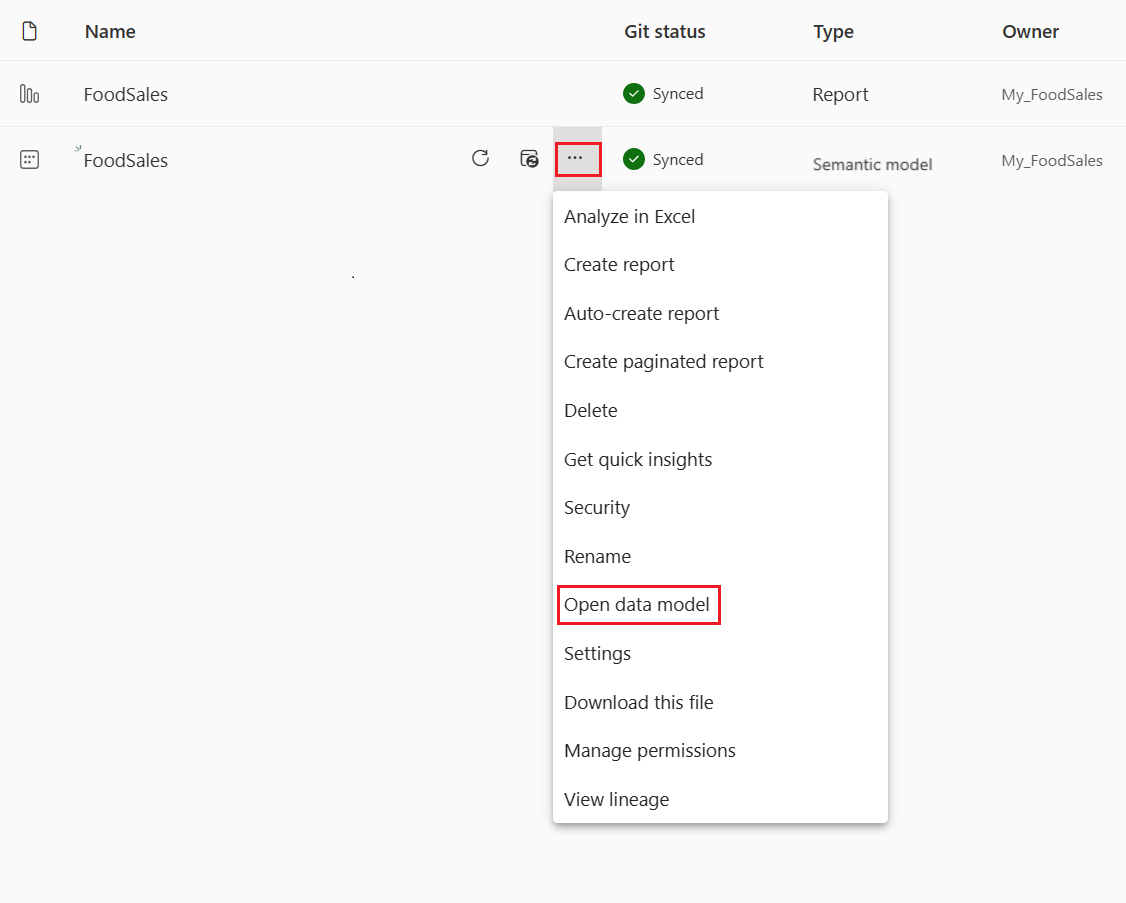This screenshot has height=903, width=1126.
Task: Click the report bar-chart icon for FoodSales
Action: (29, 93)
